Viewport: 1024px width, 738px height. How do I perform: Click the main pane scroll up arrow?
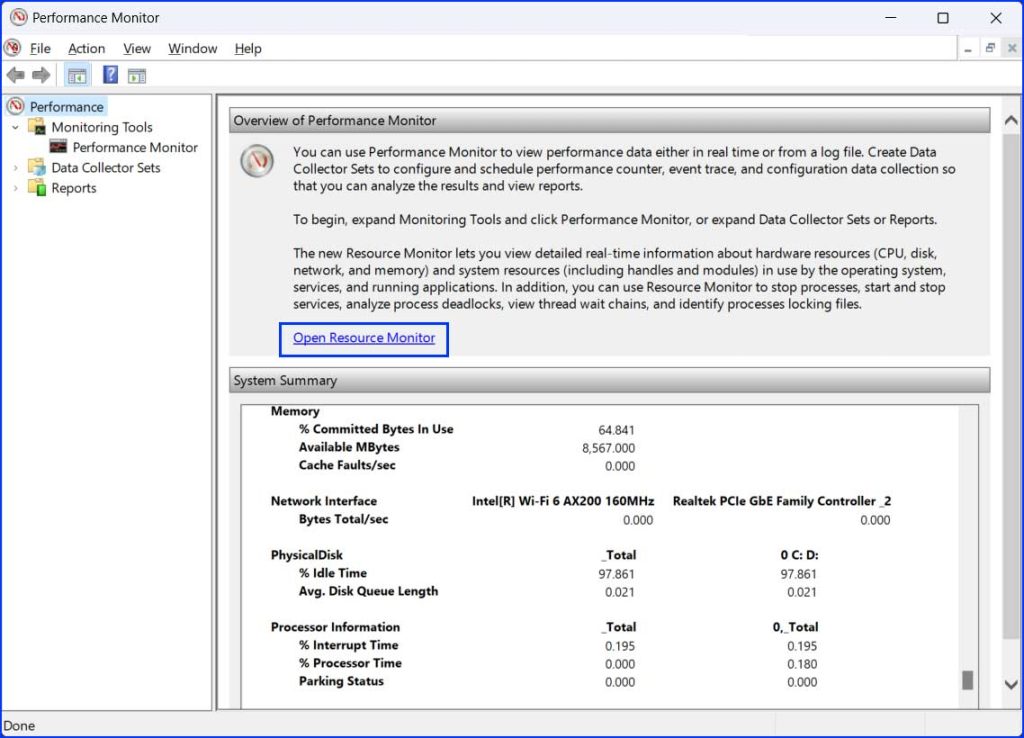tap(1011, 120)
